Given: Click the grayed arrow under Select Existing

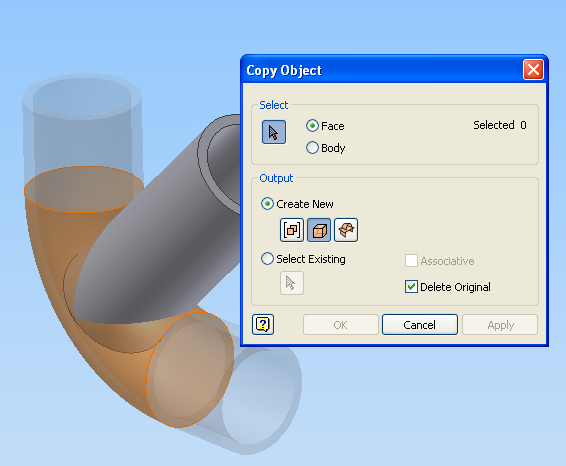Looking at the screenshot, I should pyautogui.click(x=292, y=283).
